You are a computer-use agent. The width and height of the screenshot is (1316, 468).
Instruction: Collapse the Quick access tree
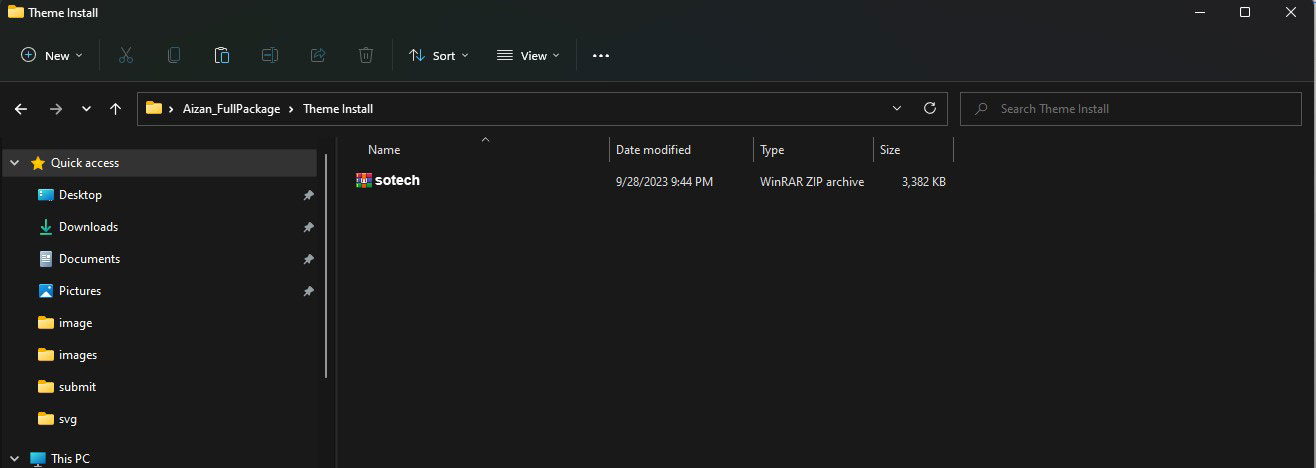click(x=15, y=163)
